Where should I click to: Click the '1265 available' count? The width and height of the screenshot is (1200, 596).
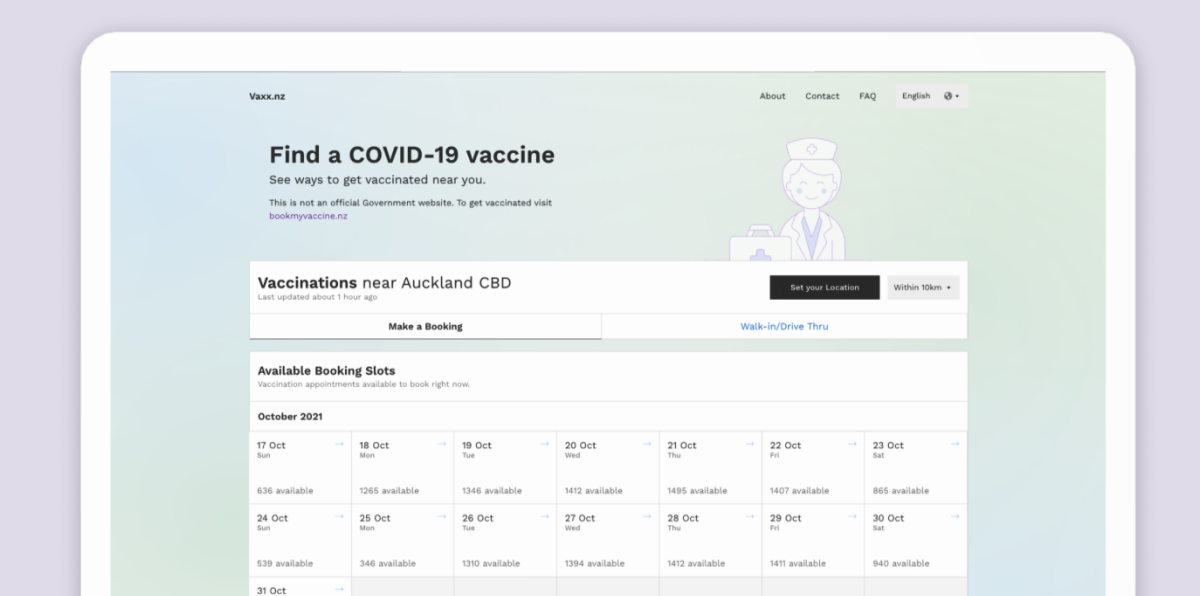click(x=390, y=491)
